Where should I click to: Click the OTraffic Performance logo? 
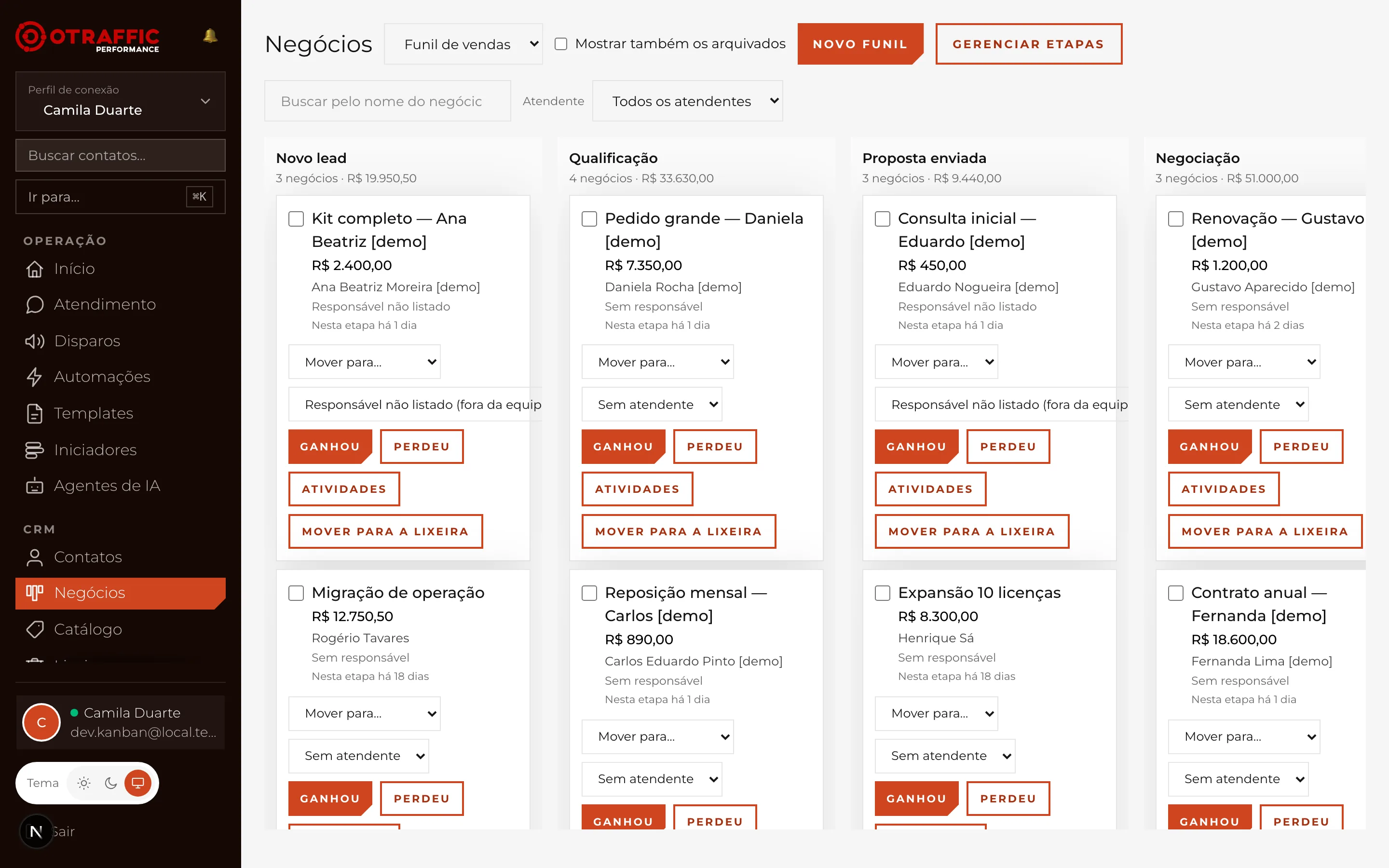87,37
